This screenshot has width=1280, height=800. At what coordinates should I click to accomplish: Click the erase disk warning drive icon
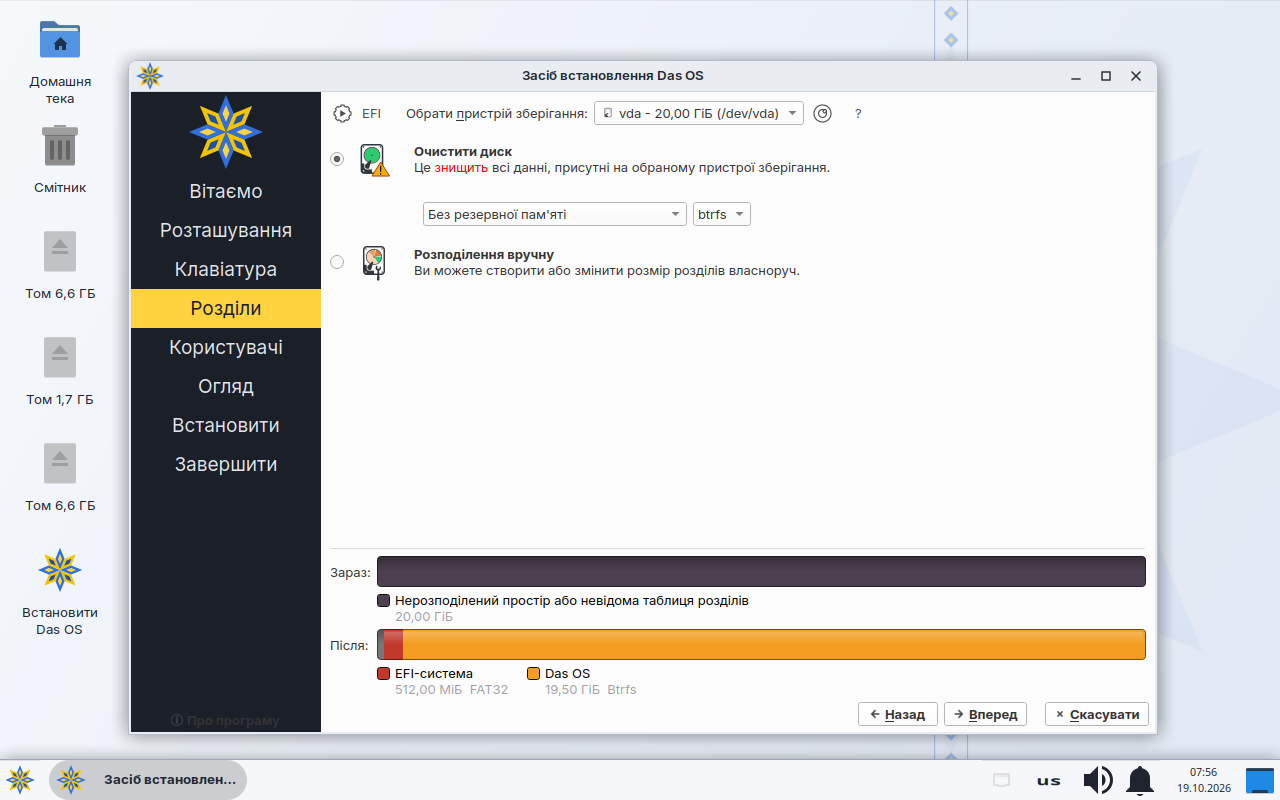(x=374, y=161)
